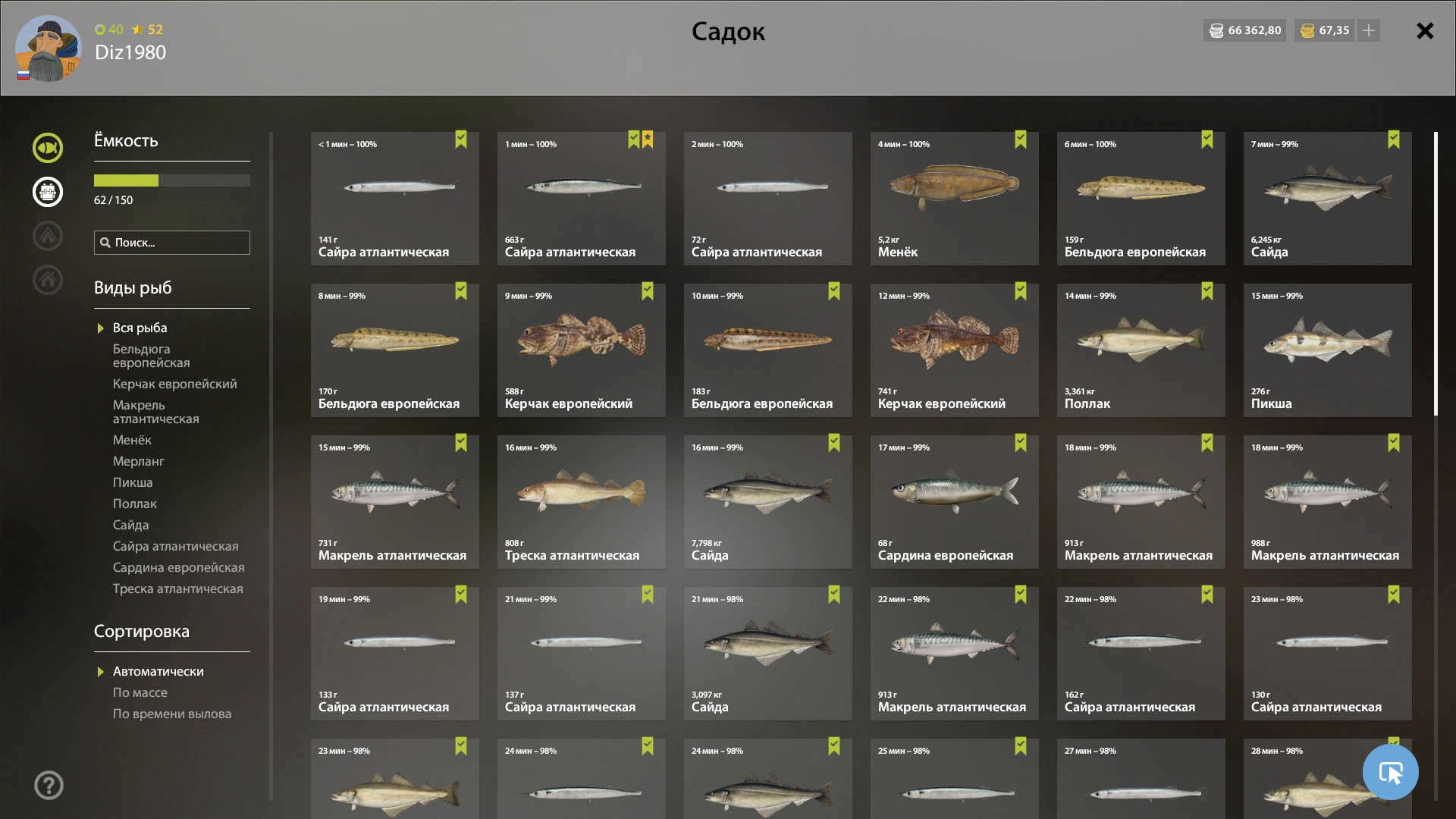Select the backpack inventory sidebar icon
The height and width of the screenshot is (819, 1456).
pyautogui.click(x=47, y=192)
